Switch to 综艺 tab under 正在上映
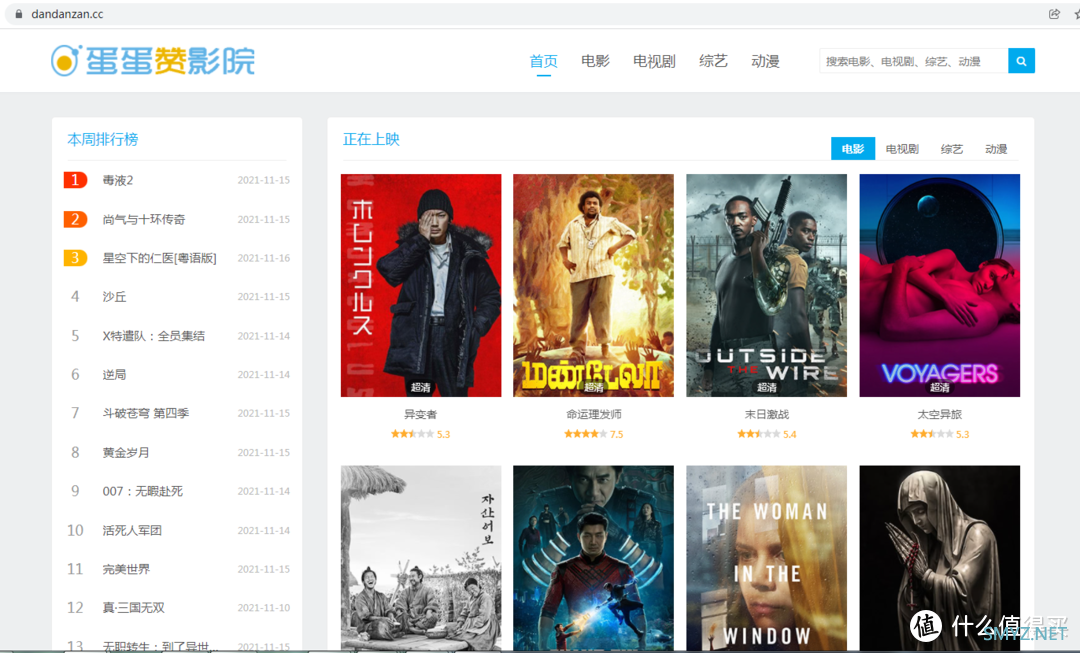 point(951,149)
